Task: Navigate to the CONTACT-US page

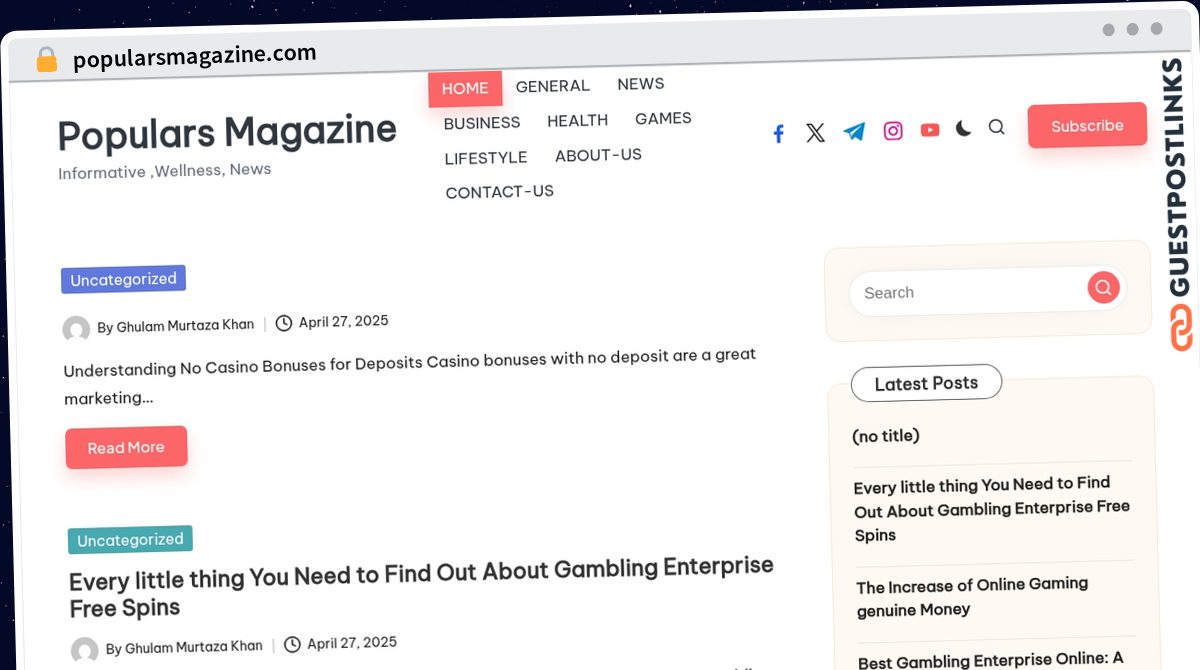Action: (499, 192)
